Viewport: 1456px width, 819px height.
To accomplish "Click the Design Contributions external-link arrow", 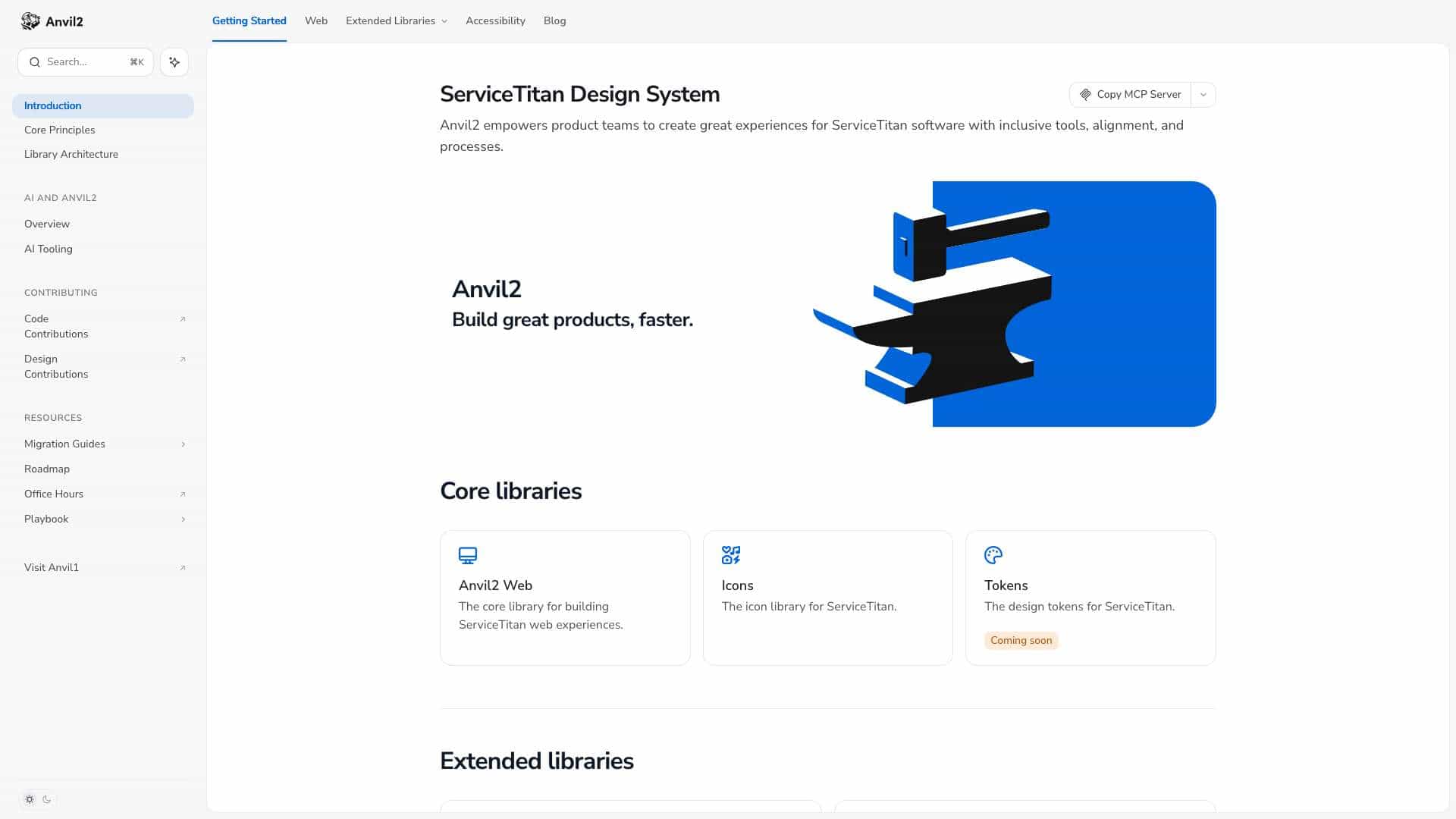I will [x=183, y=359].
